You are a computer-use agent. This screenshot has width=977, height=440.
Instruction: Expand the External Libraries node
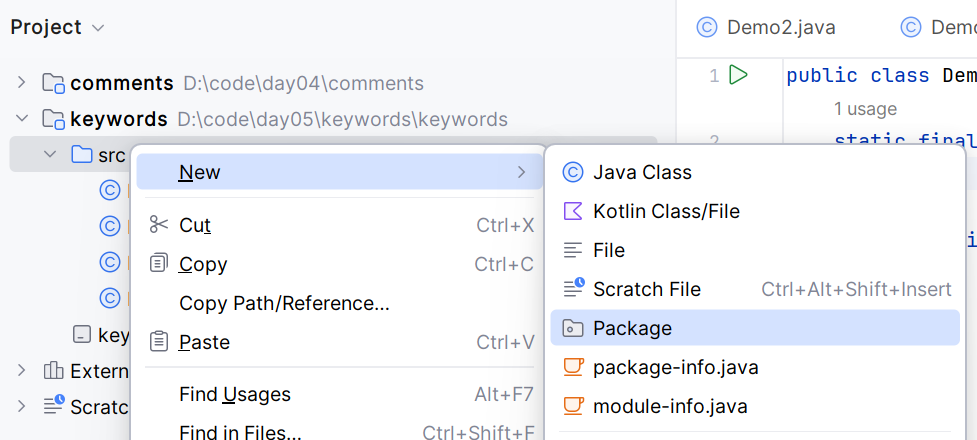coord(22,371)
